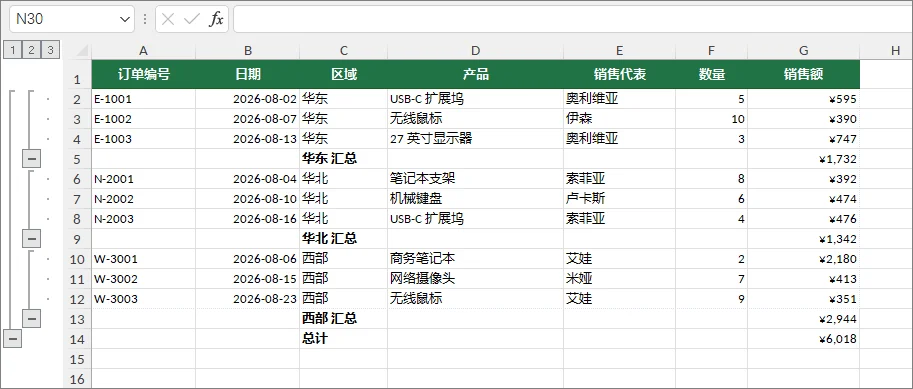The width and height of the screenshot is (913, 389).
Task: Select sales rep cell 伊森
Action: (x=619, y=119)
